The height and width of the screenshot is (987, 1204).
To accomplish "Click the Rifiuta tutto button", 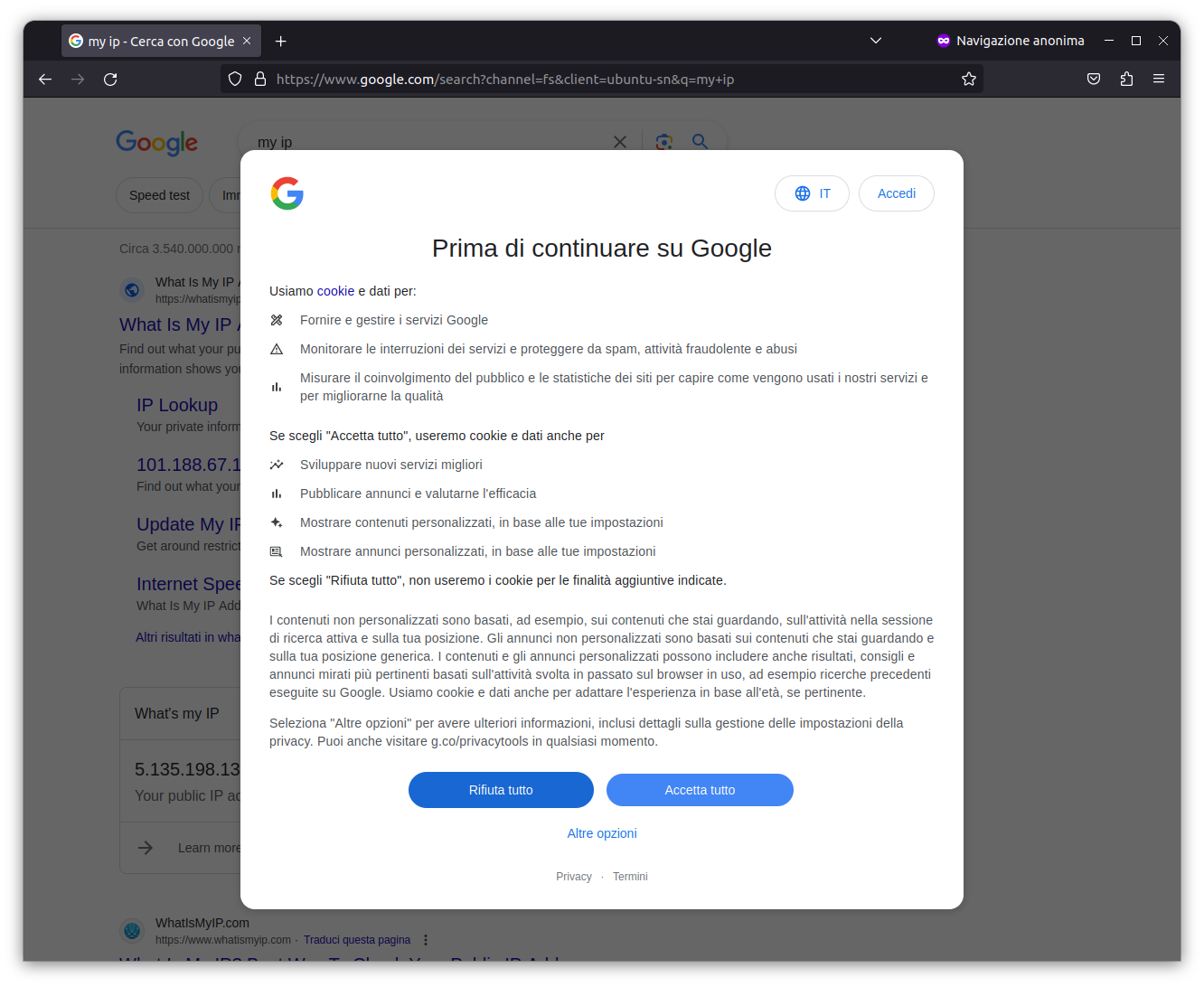I will tap(501, 790).
